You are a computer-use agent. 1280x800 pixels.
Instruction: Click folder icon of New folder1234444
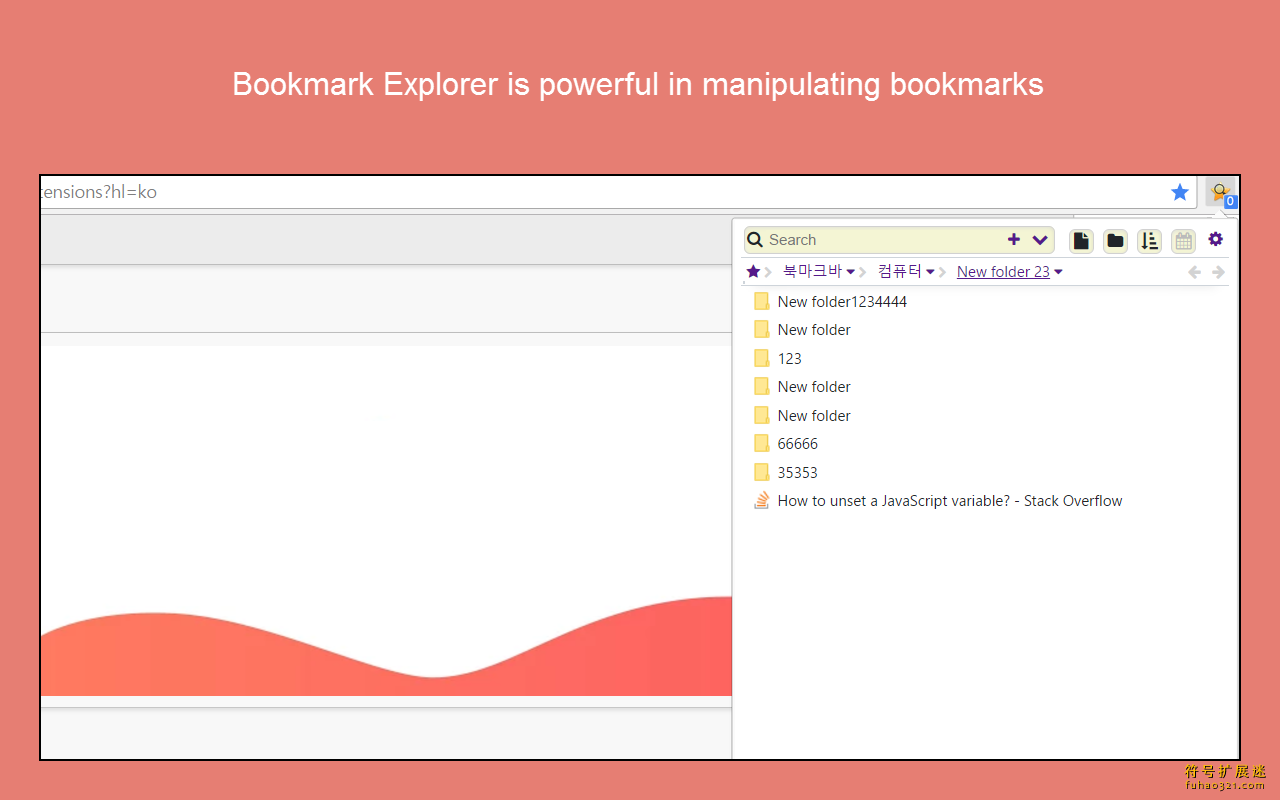pyautogui.click(x=762, y=301)
